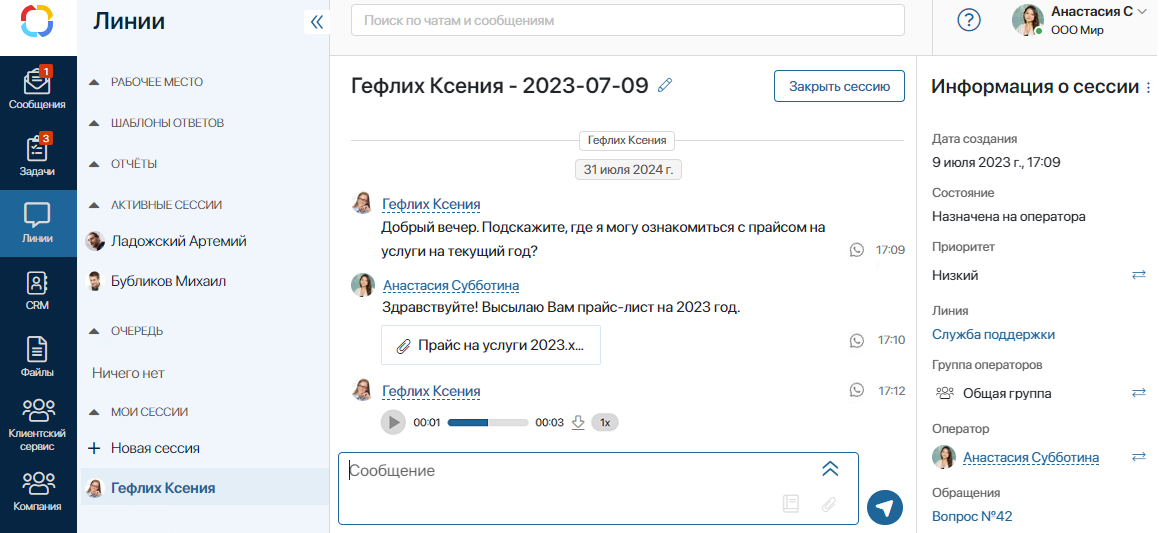Attach file with paperclip in message box

click(829, 504)
